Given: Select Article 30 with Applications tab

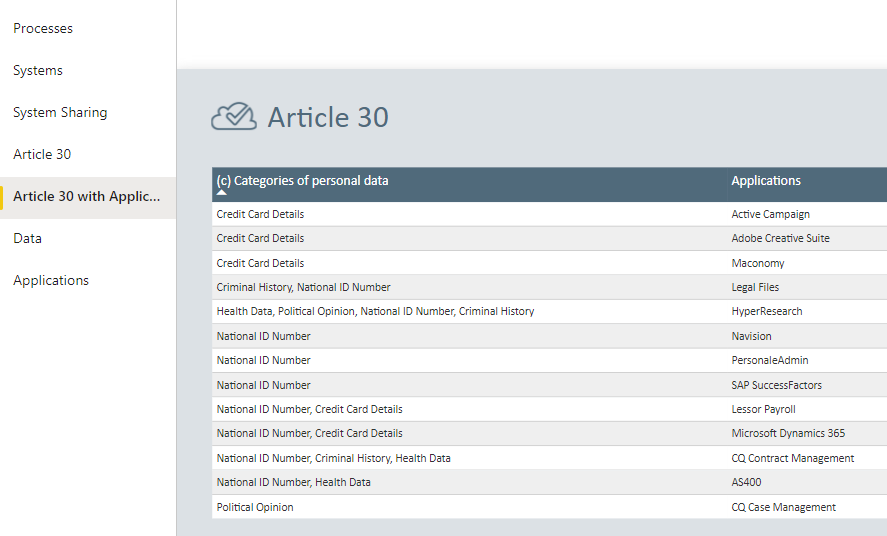Looking at the screenshot, I should tap(86, 196).
